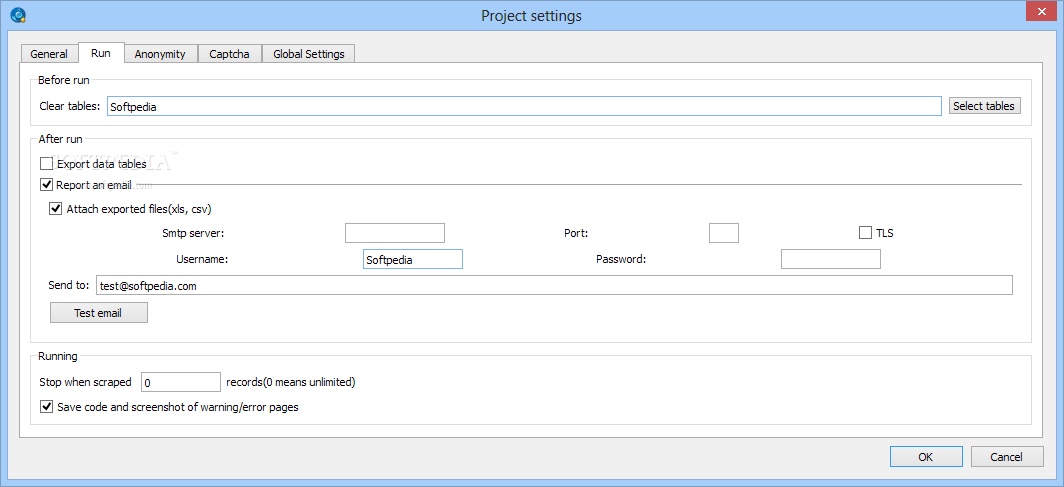Select the Run tab

point(101,53)
